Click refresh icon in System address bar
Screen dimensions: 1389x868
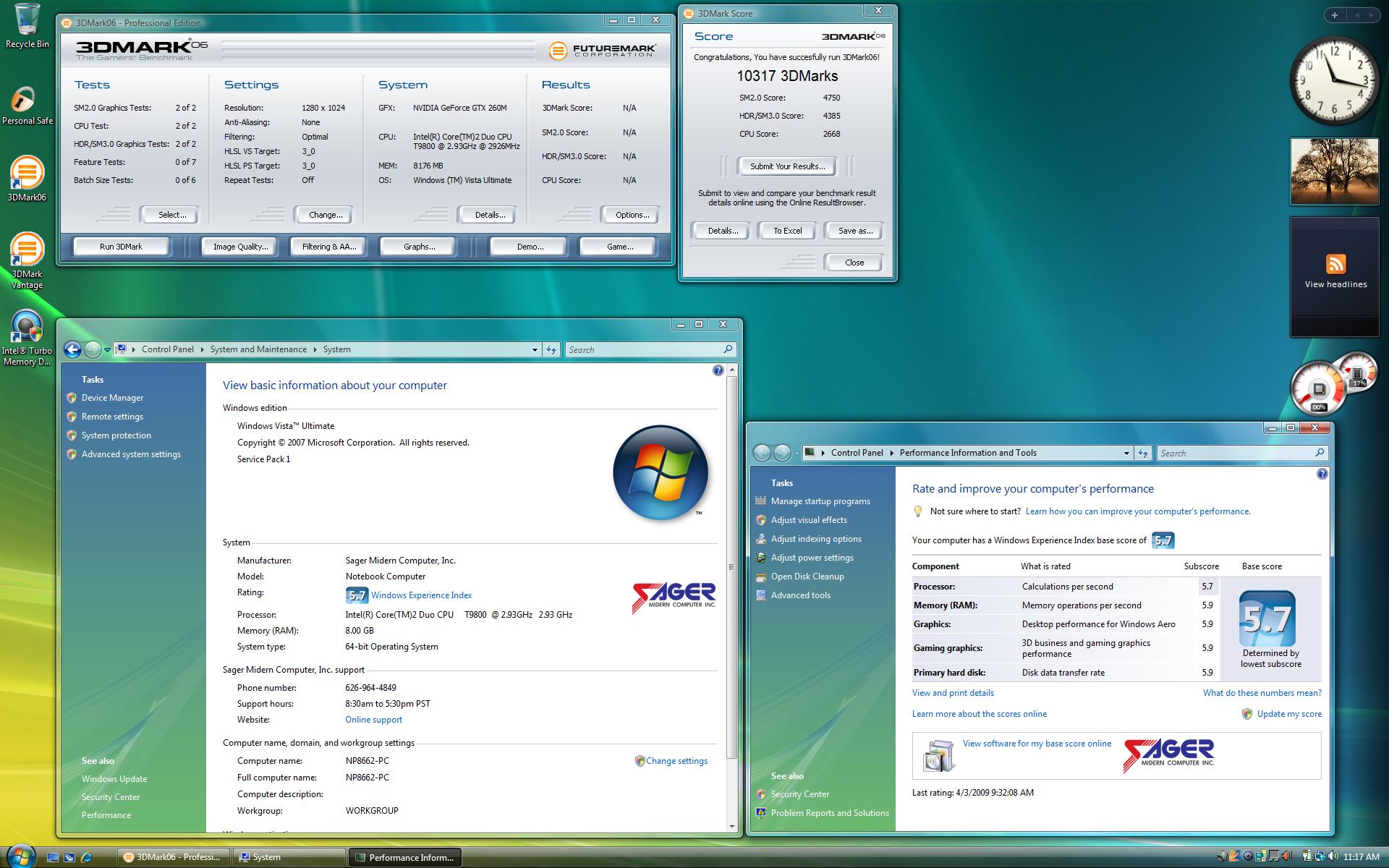[x=551, y=350]
